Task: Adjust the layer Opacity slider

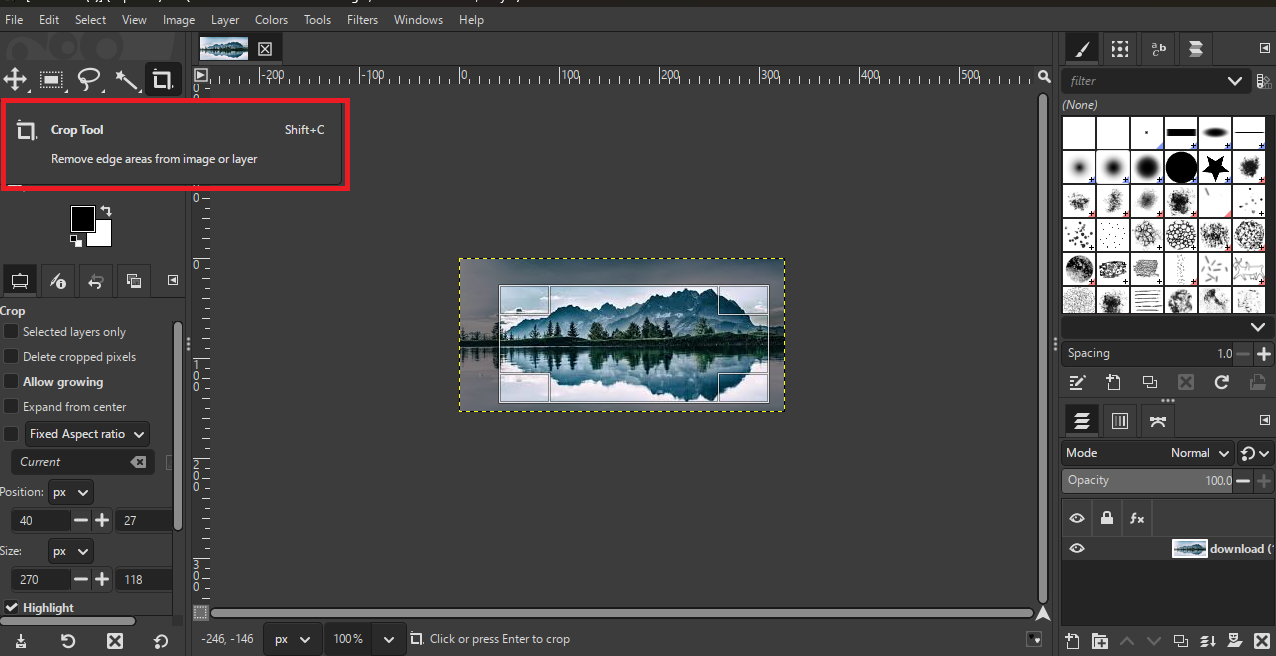Action: pos(1148,481)
